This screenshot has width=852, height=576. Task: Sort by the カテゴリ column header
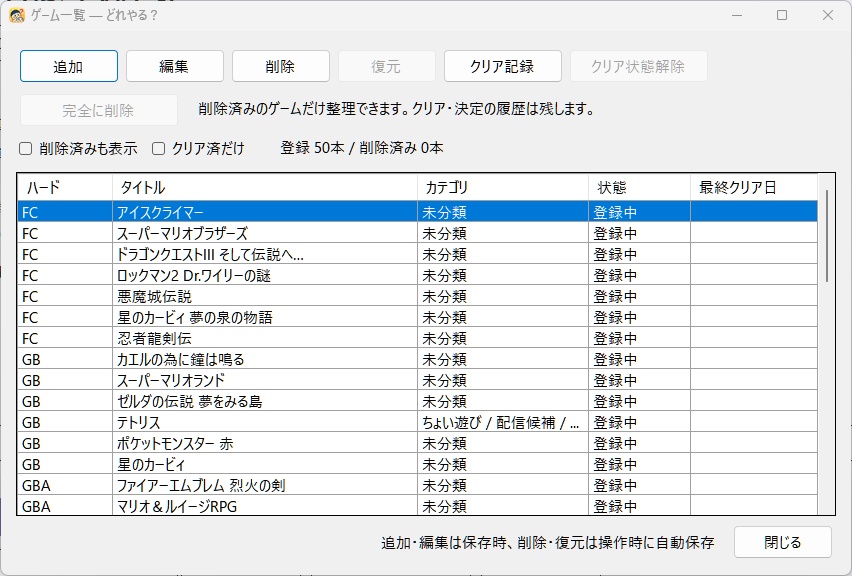click(503, 187)
